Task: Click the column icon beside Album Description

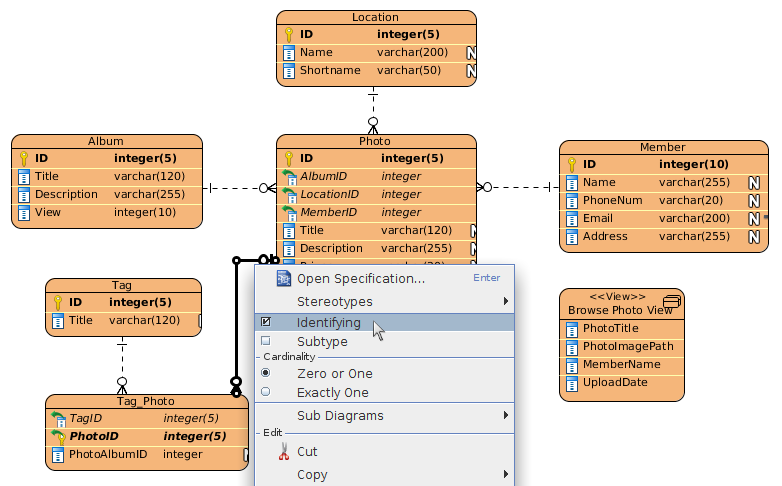Action: pyautogui.click(x=24, y=194)
